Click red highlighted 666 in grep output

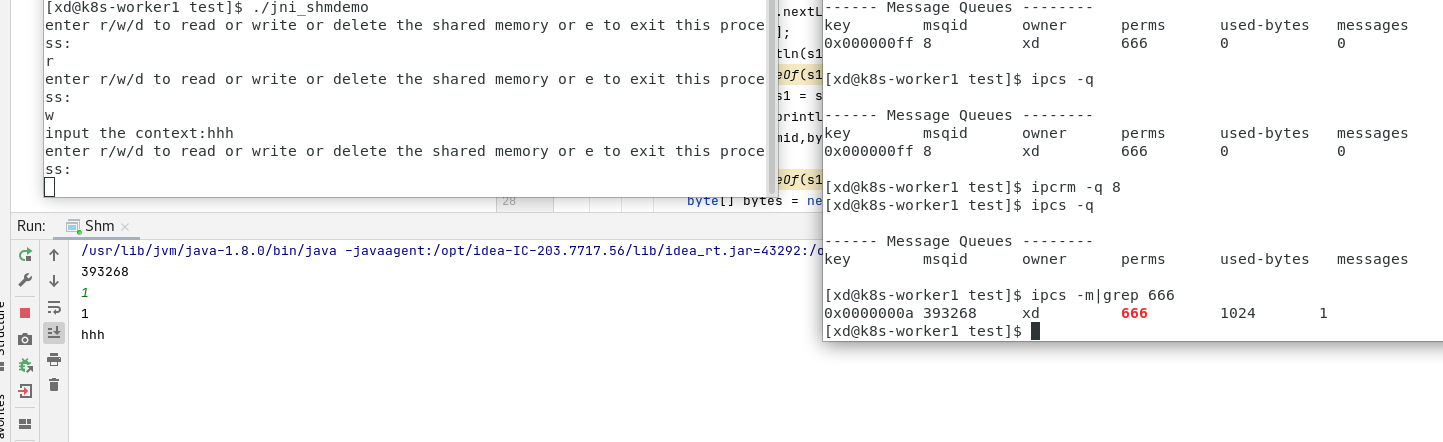[x=1134, y=313]
